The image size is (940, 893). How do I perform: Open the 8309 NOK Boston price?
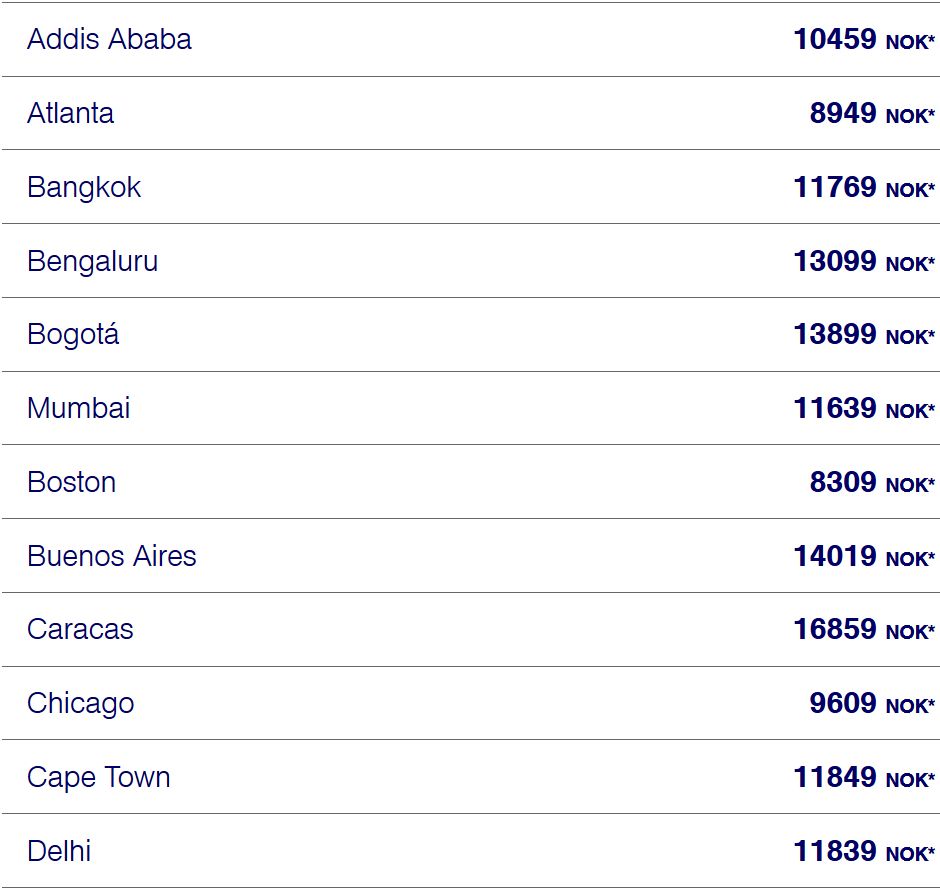[872, 482]
